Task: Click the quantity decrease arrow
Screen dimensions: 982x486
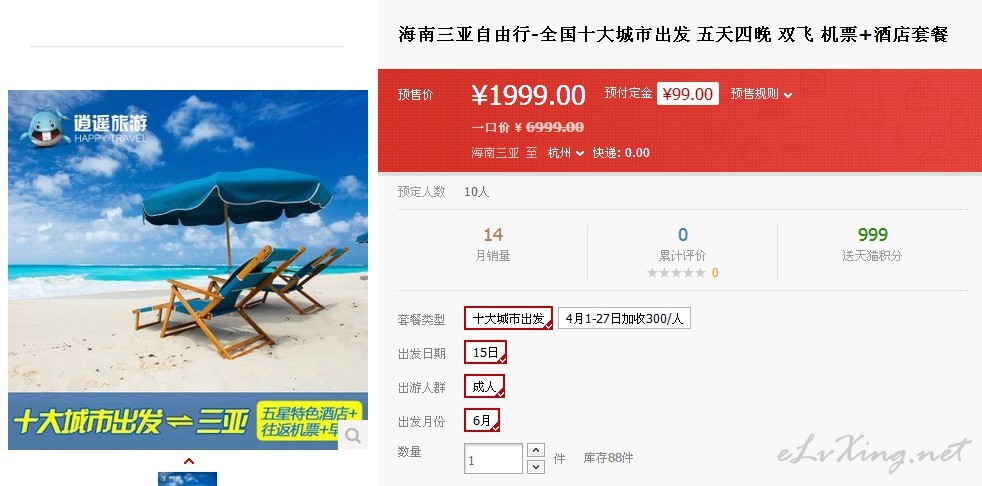Action: point(535,466)
